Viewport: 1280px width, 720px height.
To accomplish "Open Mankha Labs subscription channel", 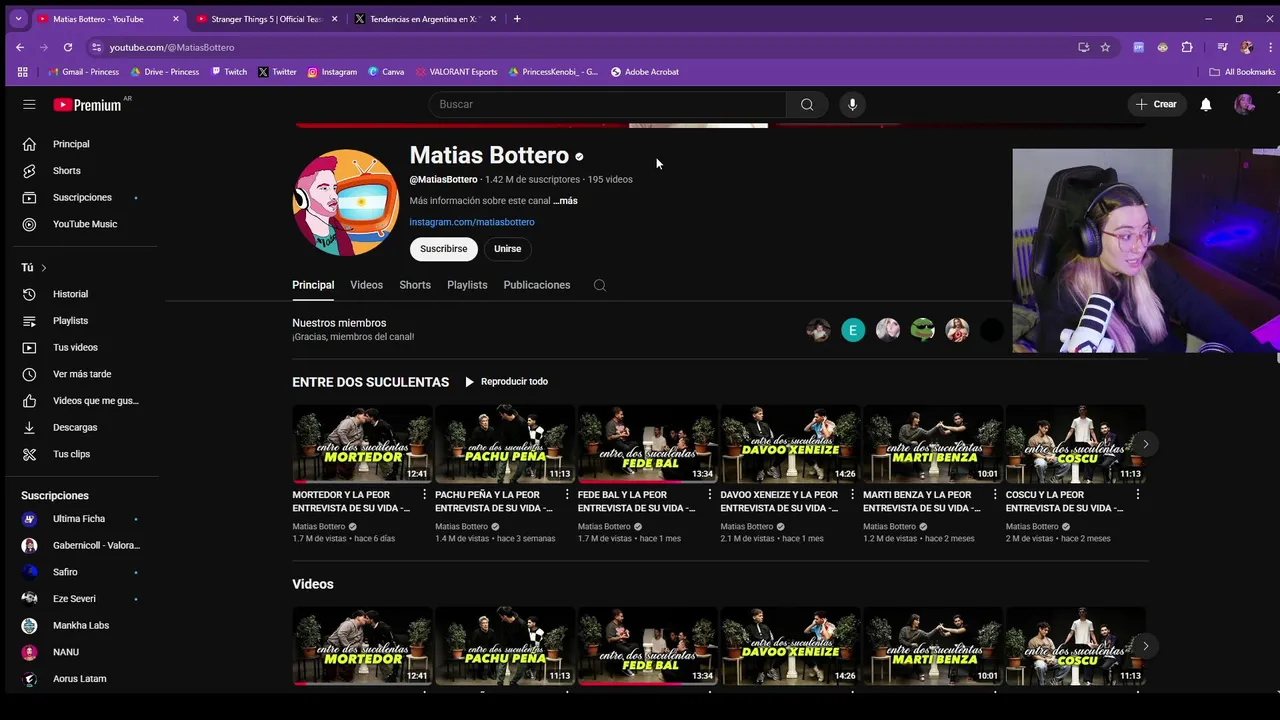I will point(80,626).
